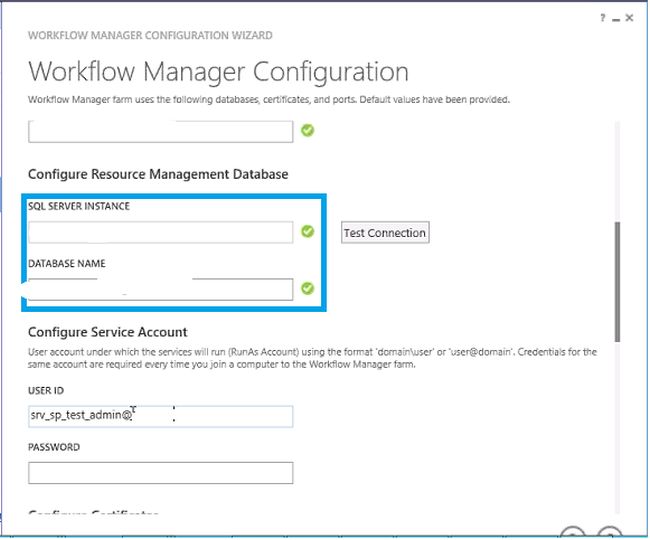The width and height of the screenshot is (650, 540).
Task: Click into the Database Name field
Action: point(160,289)
